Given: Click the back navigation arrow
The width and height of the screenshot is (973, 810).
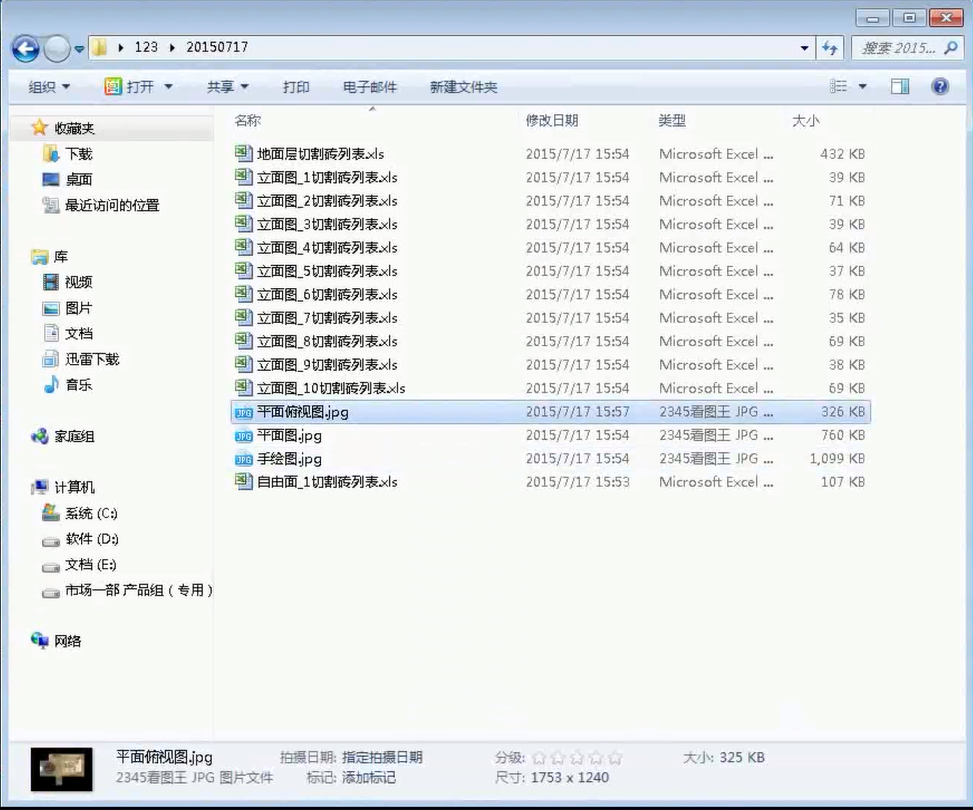Looking at the screenshot, I should tap(24, 48).
